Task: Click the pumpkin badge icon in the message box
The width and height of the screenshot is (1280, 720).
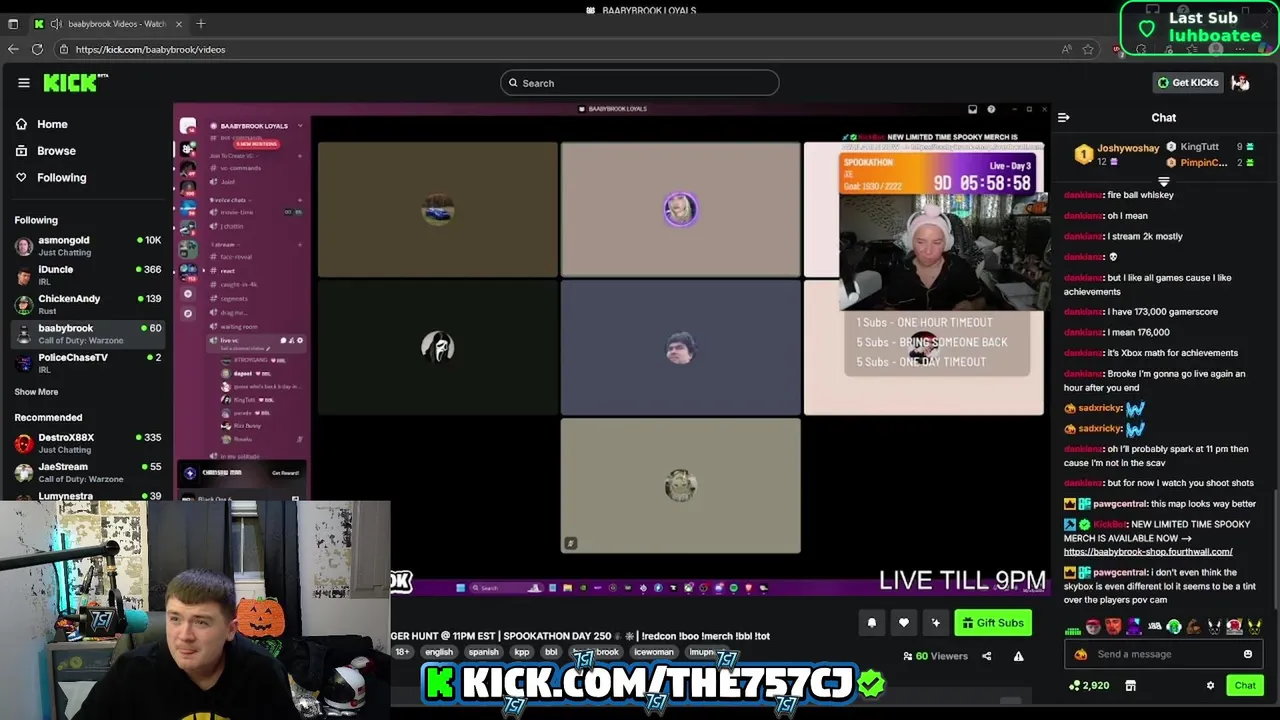Action: click(x=1080, y=654)
